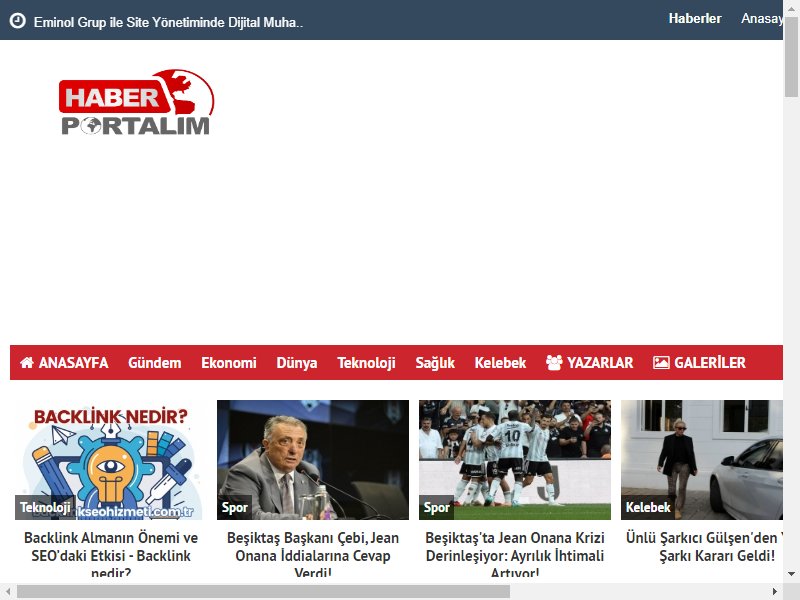Screen dimensions: 800x600
Task: Open Haberler in the top bar
Action: tap(695, 18)
